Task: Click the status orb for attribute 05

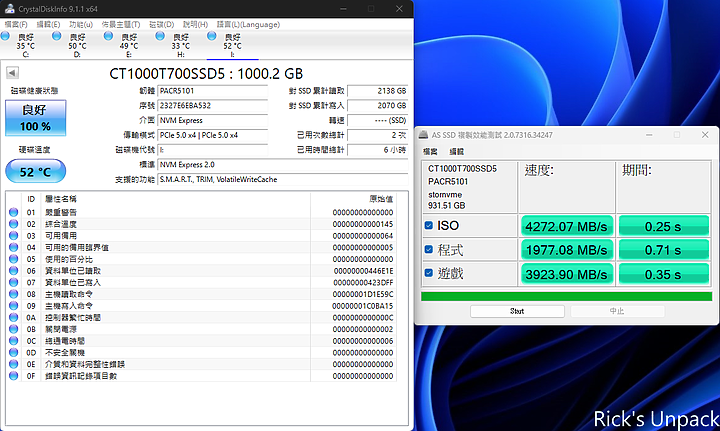Action: [13, 259]
